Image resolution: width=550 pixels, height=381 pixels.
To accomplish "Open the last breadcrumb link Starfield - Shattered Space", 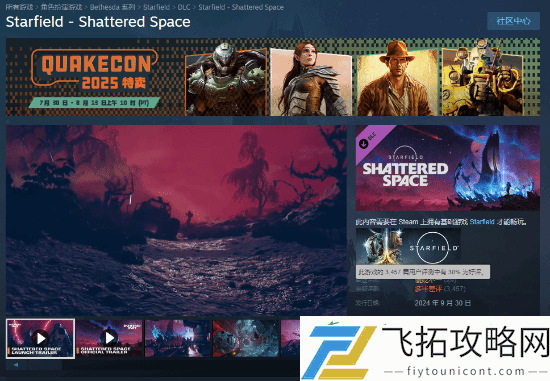I will (x=241, y=7).
